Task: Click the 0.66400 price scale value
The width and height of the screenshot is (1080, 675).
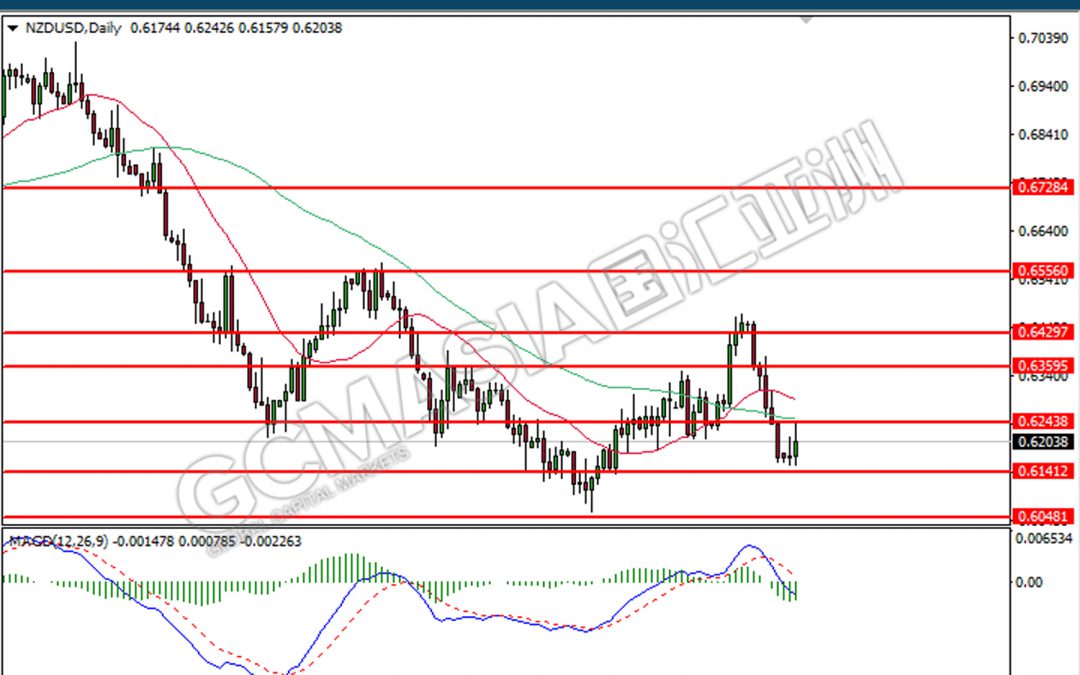Action: tap(1043, 231)
